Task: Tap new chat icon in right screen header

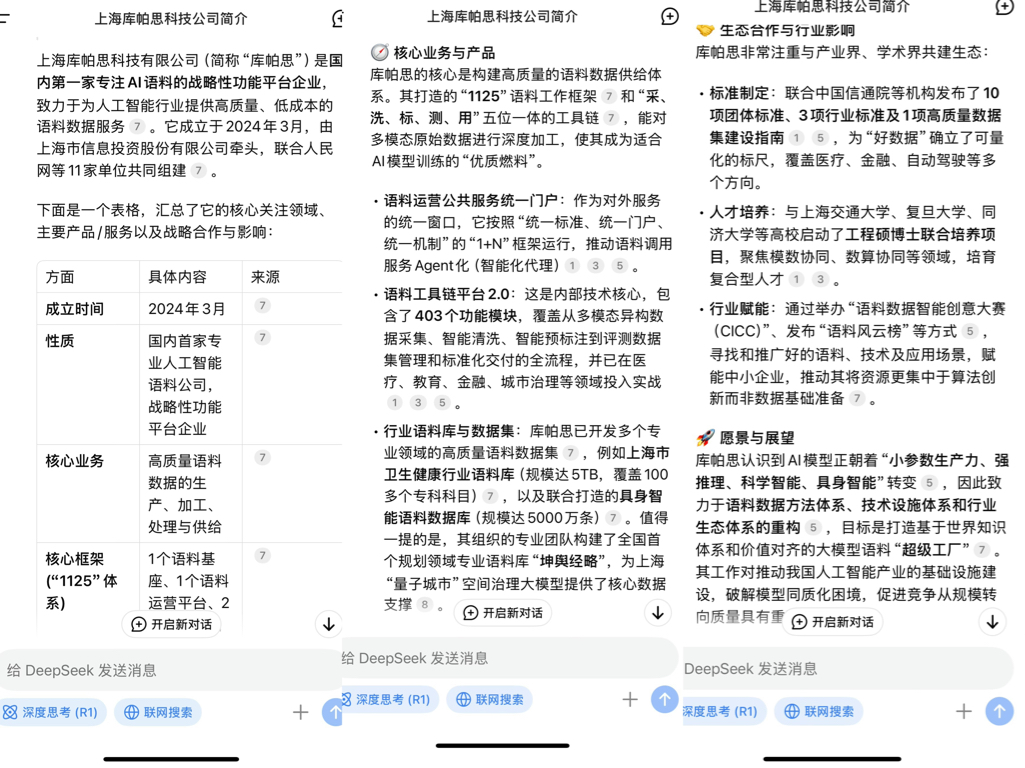Action: pyautogui.click(x=1004, y=7)
